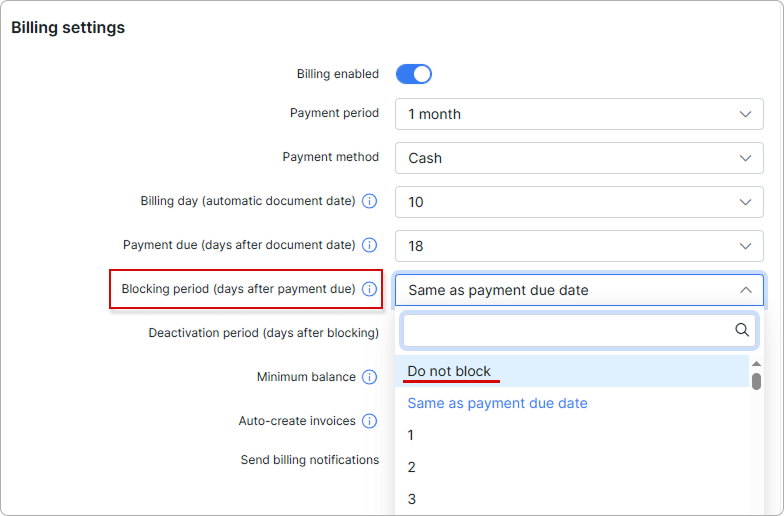Click info icon beside Billing day label
The width and height of the screenshot is (784, 516).
point(370,201)
